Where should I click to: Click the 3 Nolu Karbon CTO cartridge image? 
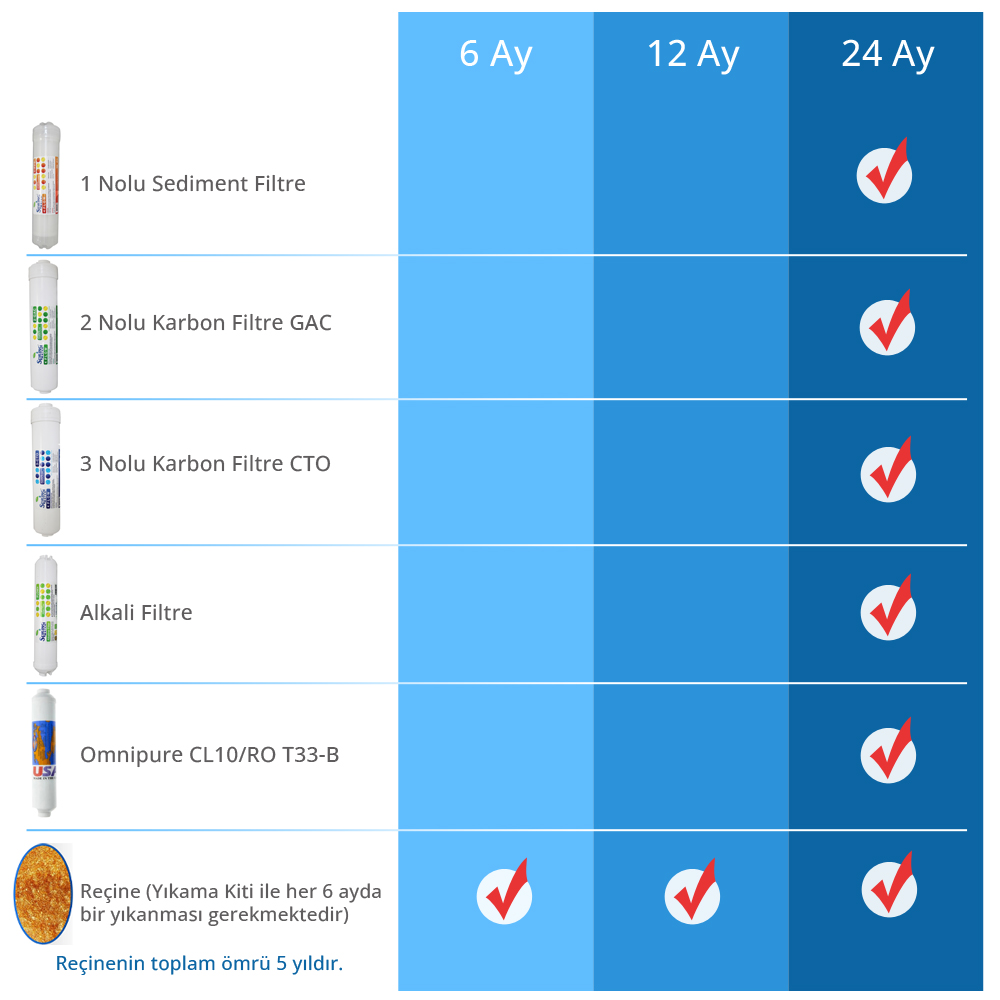click(x=45, y=470)
